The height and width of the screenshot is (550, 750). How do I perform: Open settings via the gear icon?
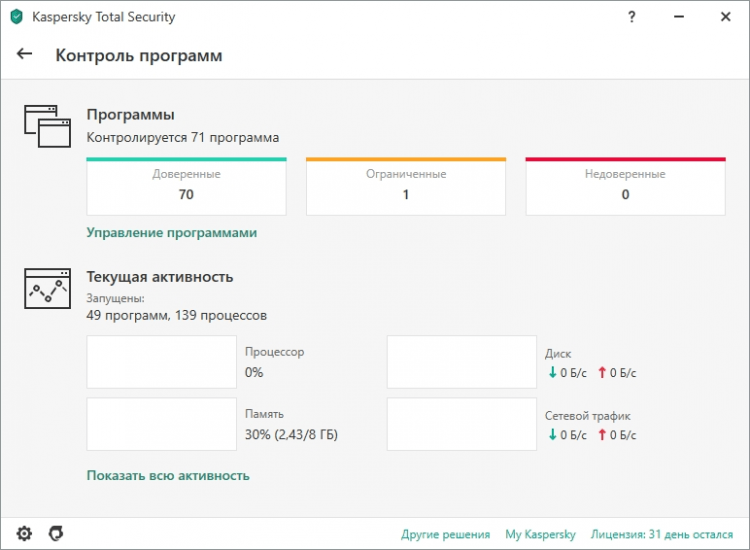click(x=24, y=533)
